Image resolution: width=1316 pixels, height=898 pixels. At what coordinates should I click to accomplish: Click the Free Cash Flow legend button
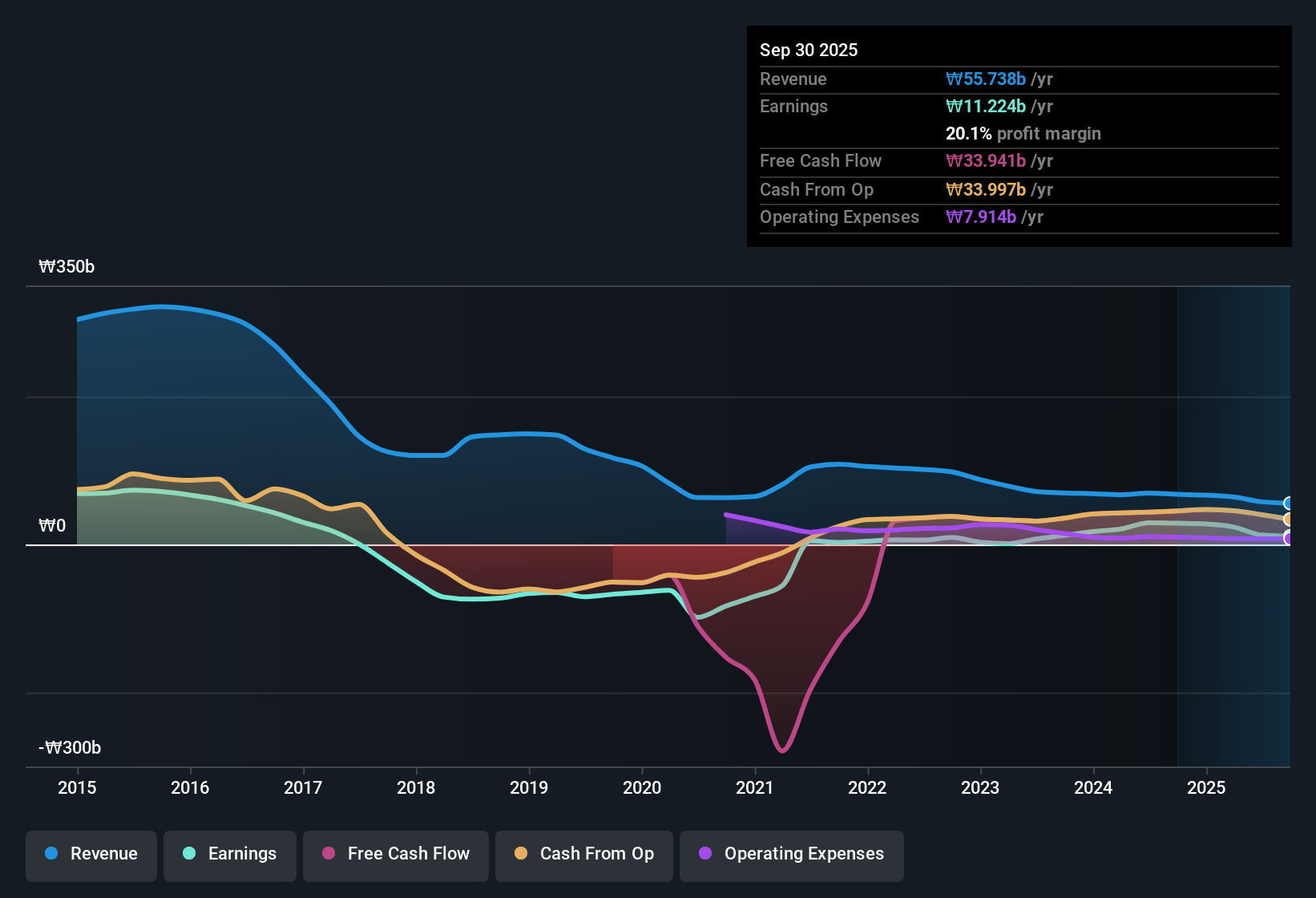click(395, 854)
